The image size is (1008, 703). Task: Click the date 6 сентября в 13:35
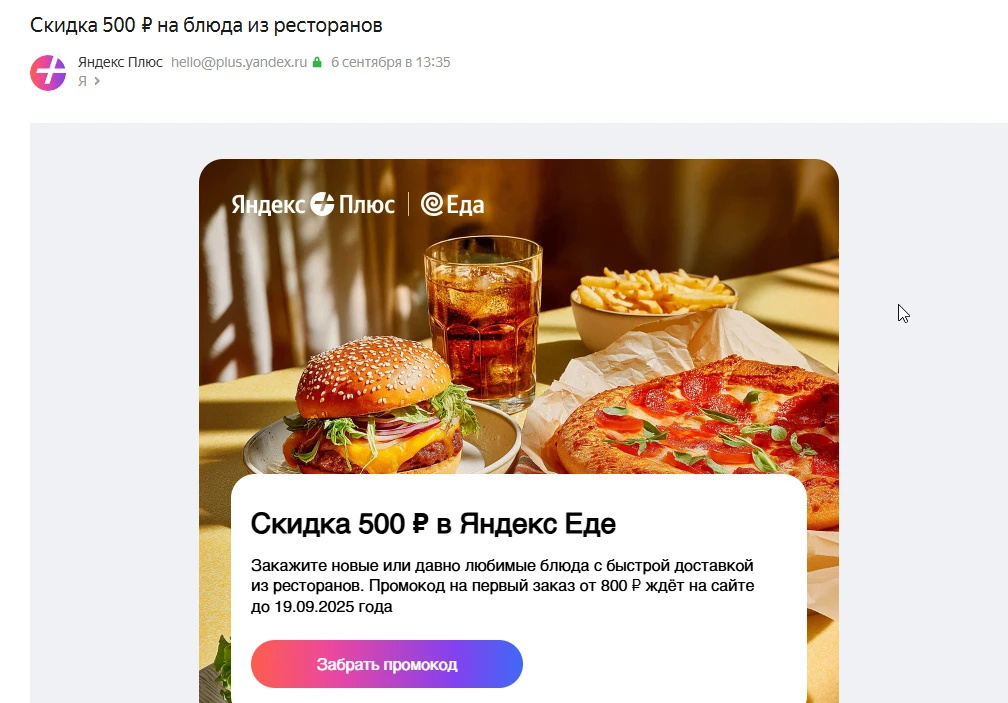coord(391,62)
